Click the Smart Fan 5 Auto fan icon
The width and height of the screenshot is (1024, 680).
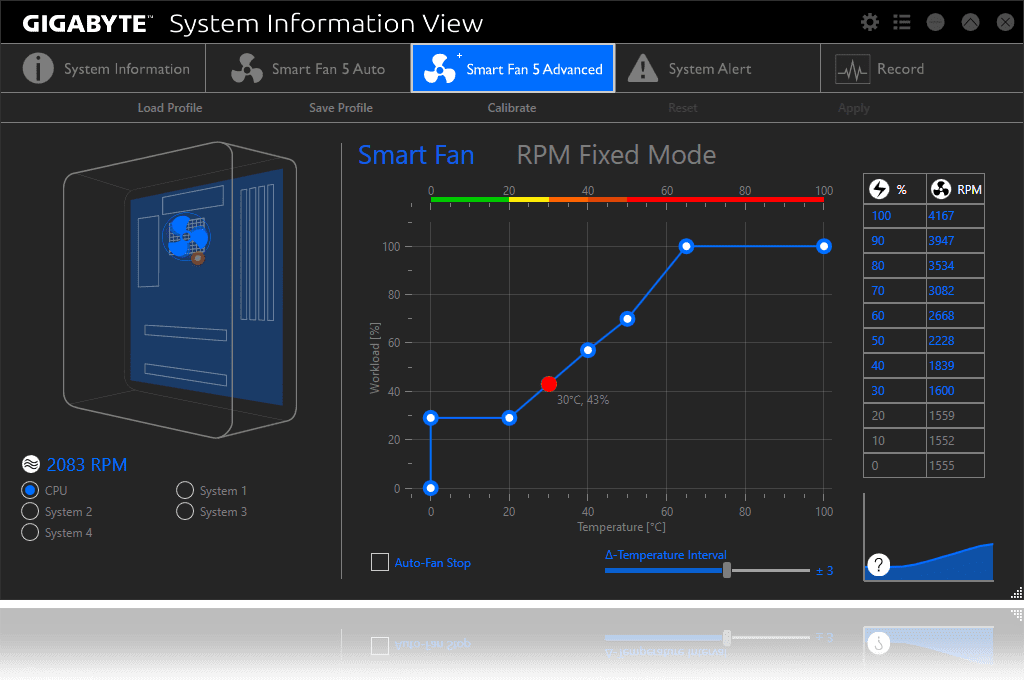click(247, 69)
